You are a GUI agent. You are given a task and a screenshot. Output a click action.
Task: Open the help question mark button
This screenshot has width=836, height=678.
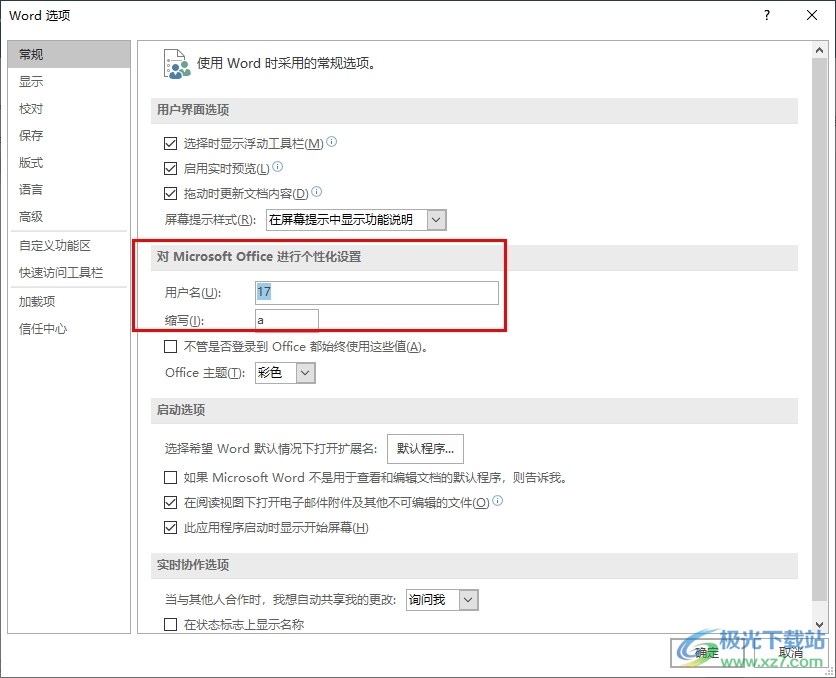click(x=767, y=15)
